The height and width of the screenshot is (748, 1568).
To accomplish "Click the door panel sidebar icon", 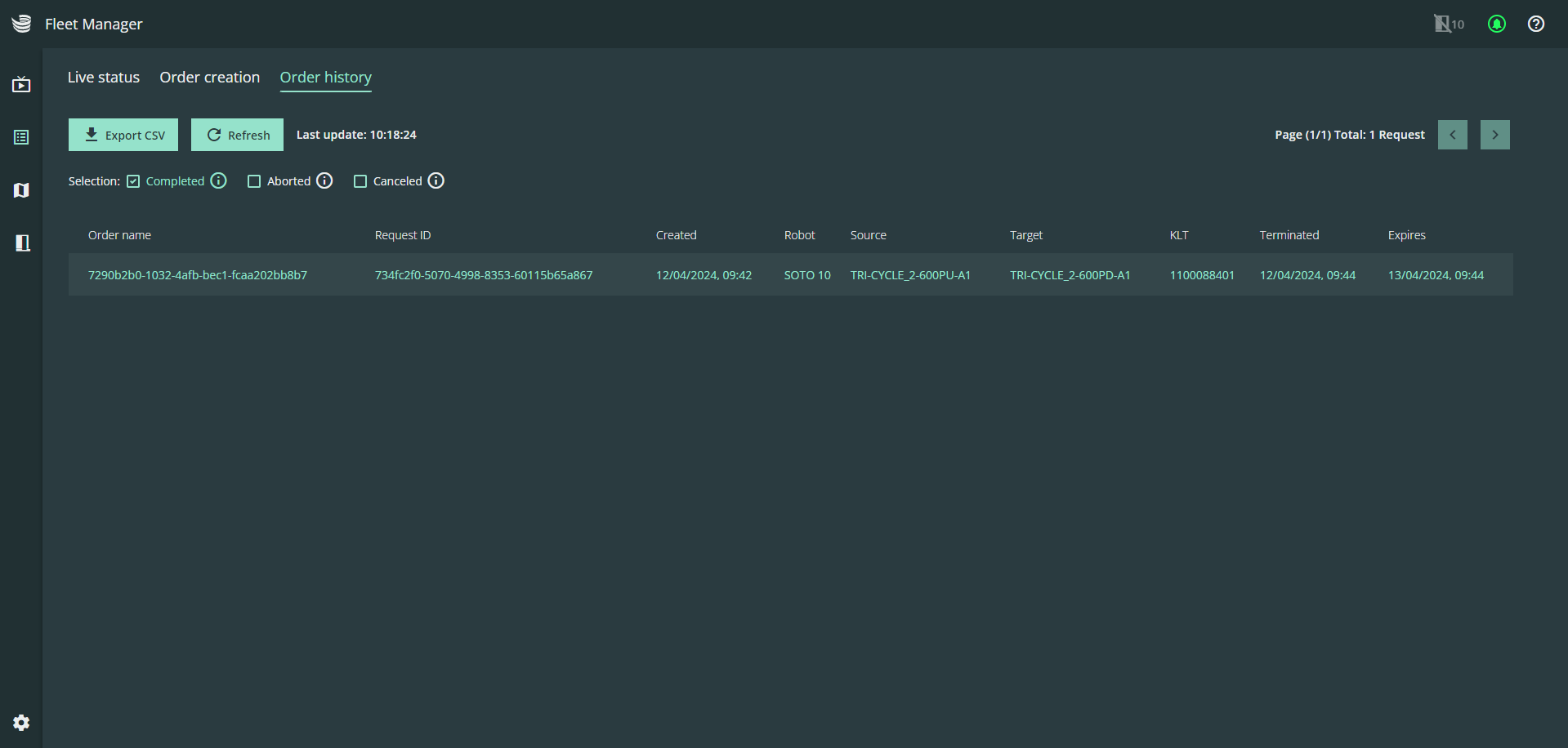I will tap(22, 243).
